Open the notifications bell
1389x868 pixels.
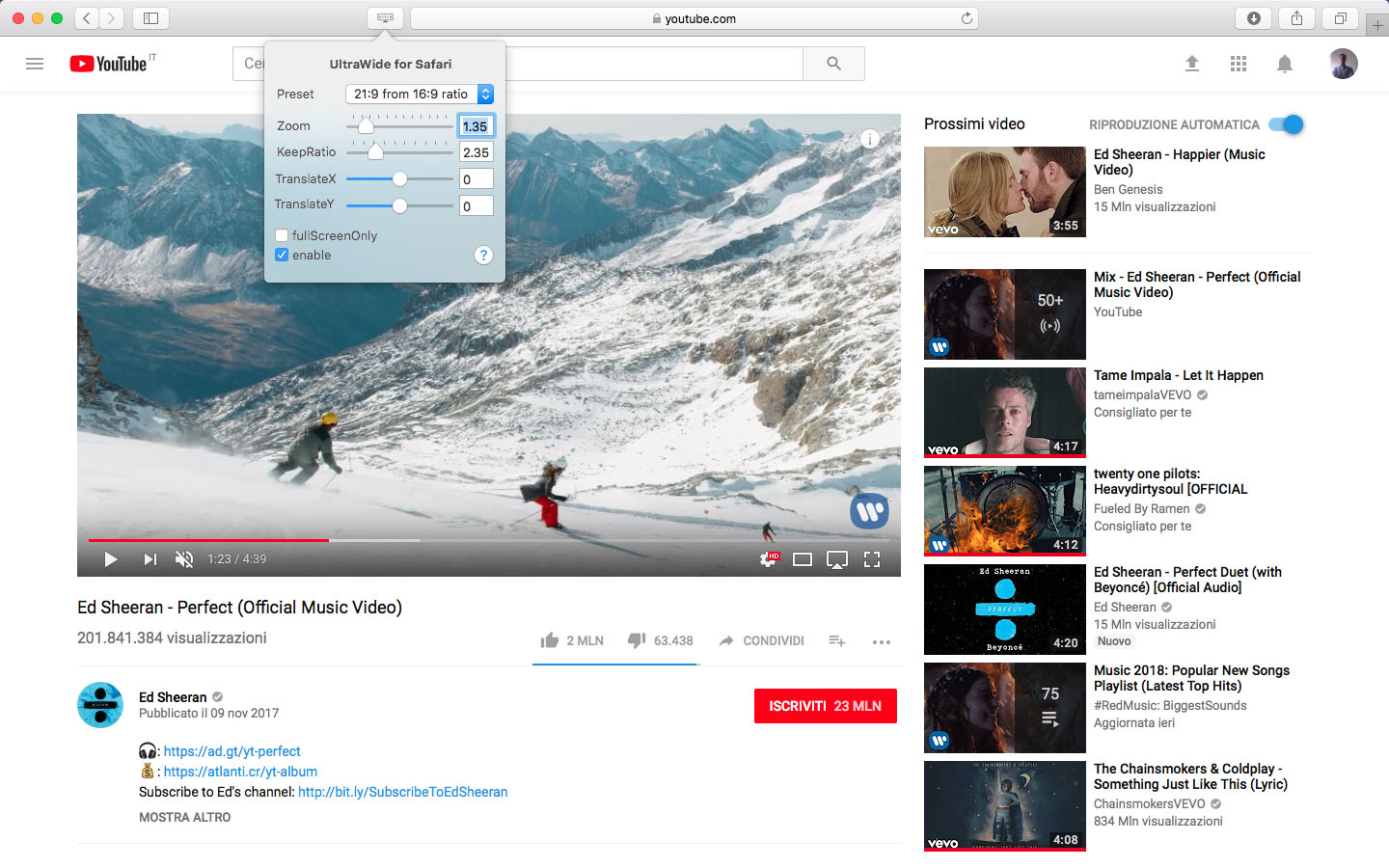1285,64
